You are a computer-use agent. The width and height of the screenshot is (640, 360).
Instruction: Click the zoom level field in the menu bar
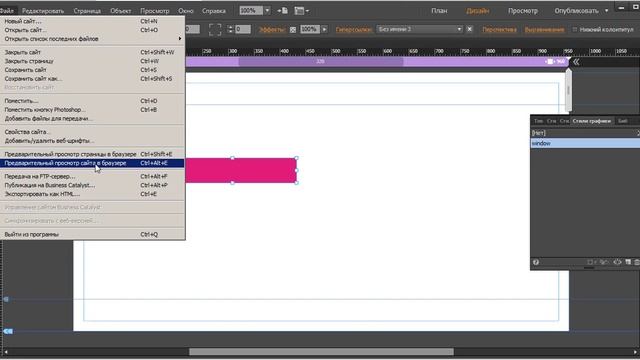pyautogui.click(x=251, y=11)
